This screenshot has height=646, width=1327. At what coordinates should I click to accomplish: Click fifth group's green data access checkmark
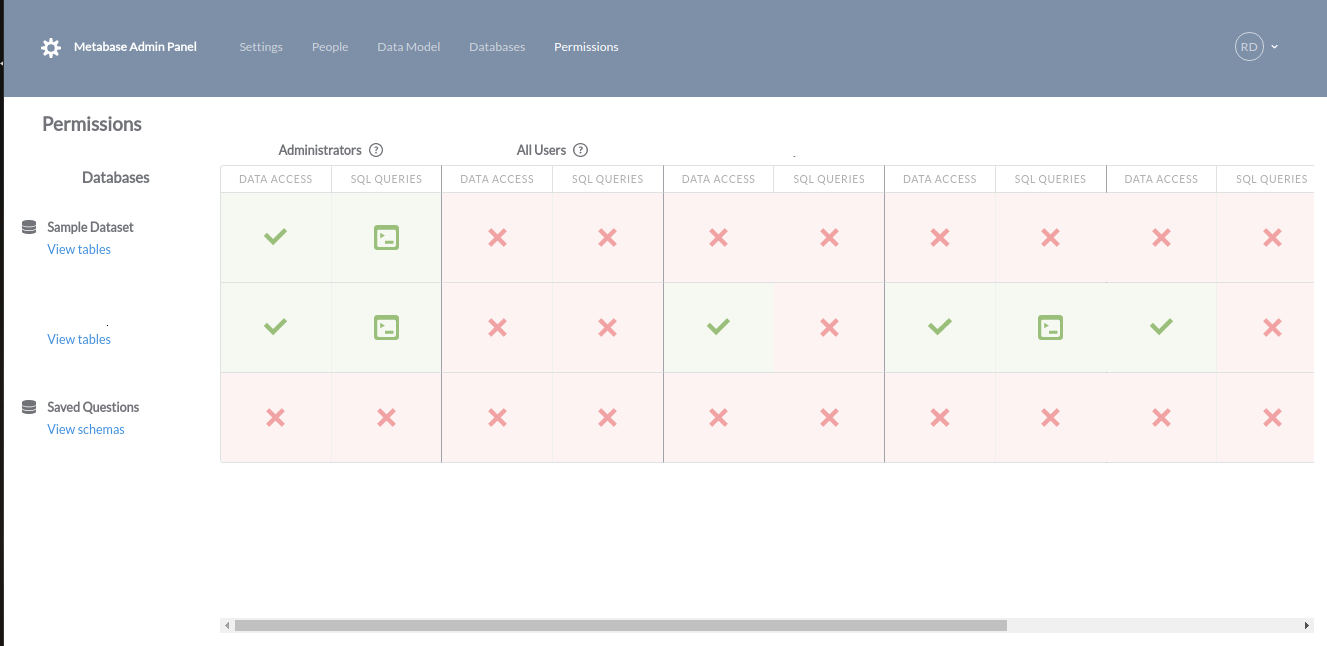[x=1161, y=327]
